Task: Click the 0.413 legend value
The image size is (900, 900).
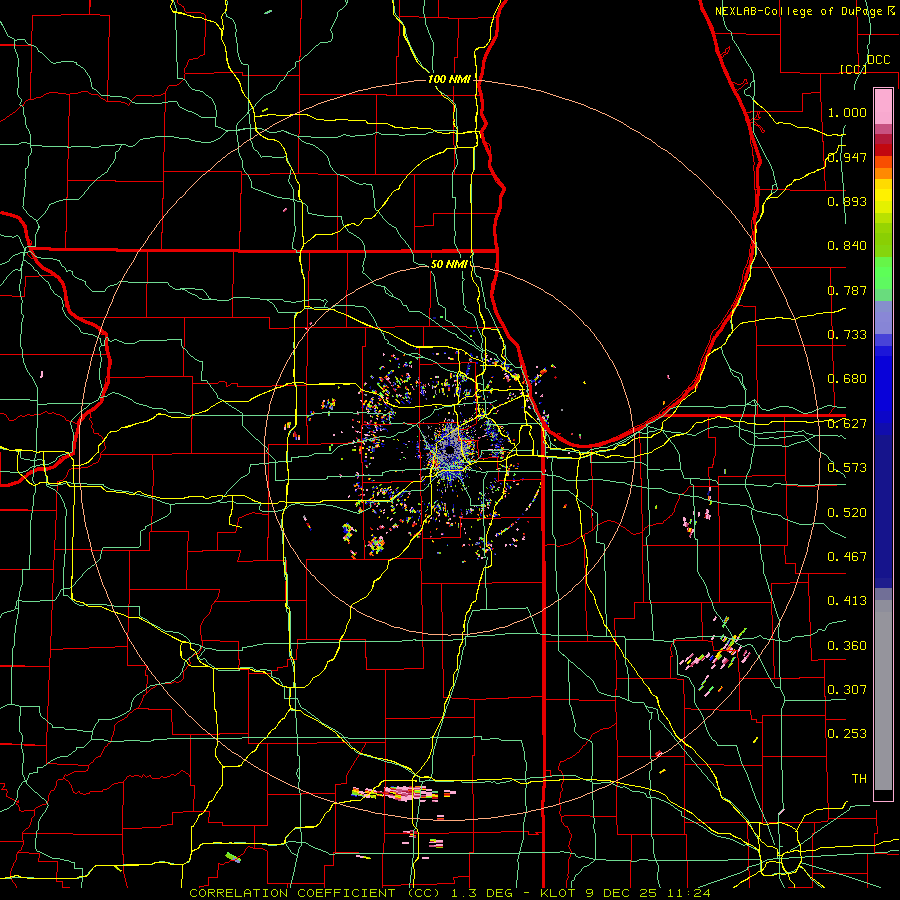Action: point(847,601)
